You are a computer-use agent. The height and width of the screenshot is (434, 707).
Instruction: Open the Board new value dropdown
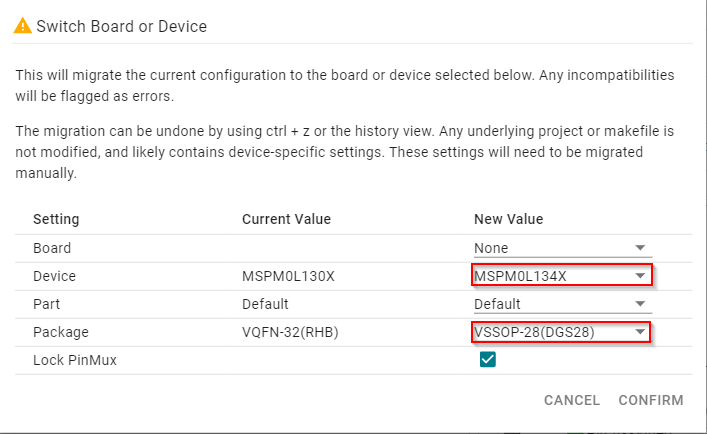[561, 248]
